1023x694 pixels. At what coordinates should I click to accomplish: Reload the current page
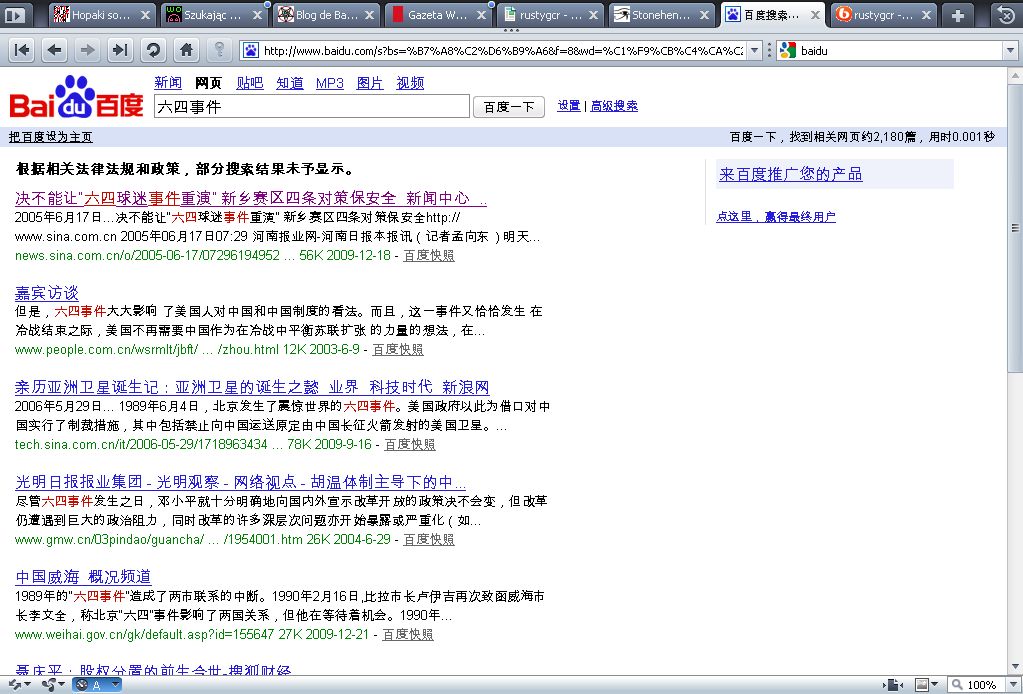[153, 50]
